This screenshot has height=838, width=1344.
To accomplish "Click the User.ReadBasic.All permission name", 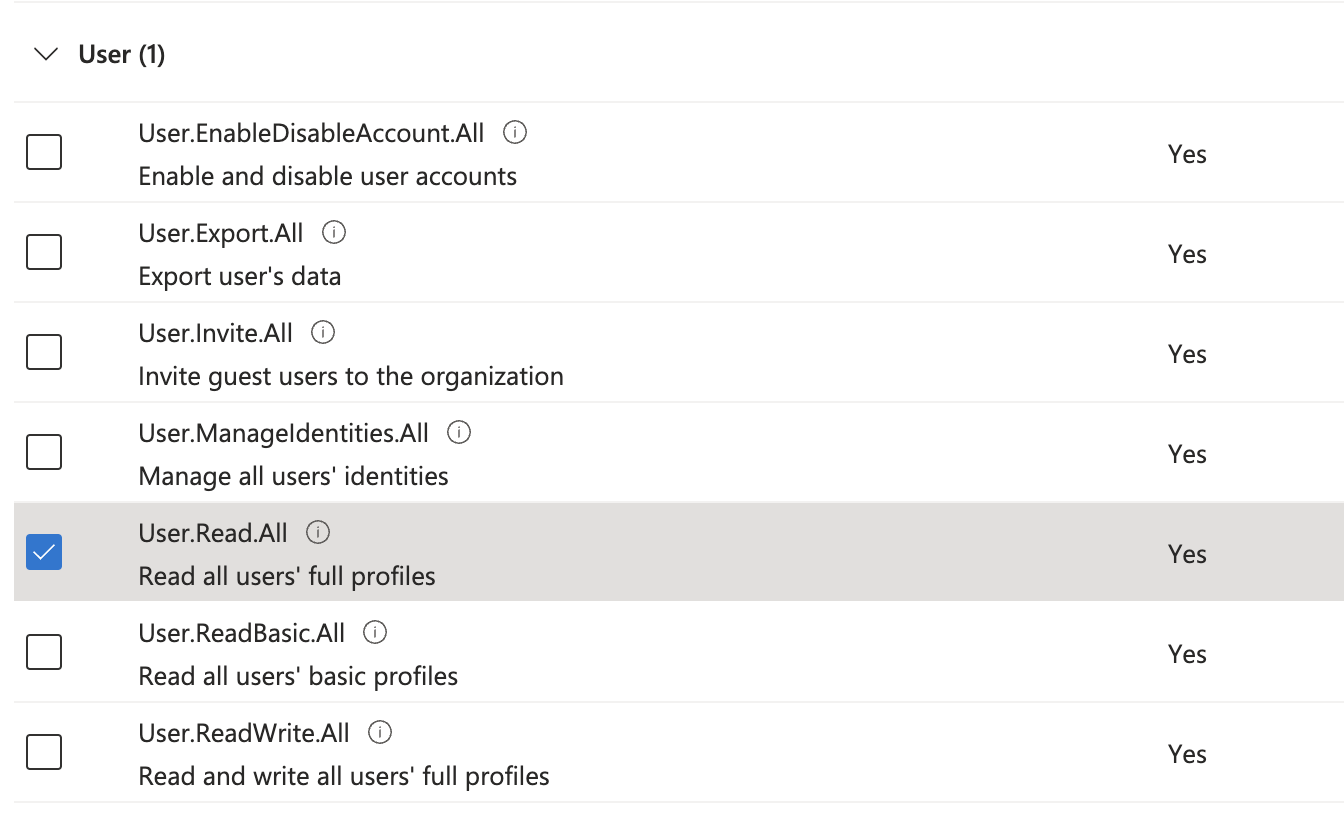I will tap(242, 633).
